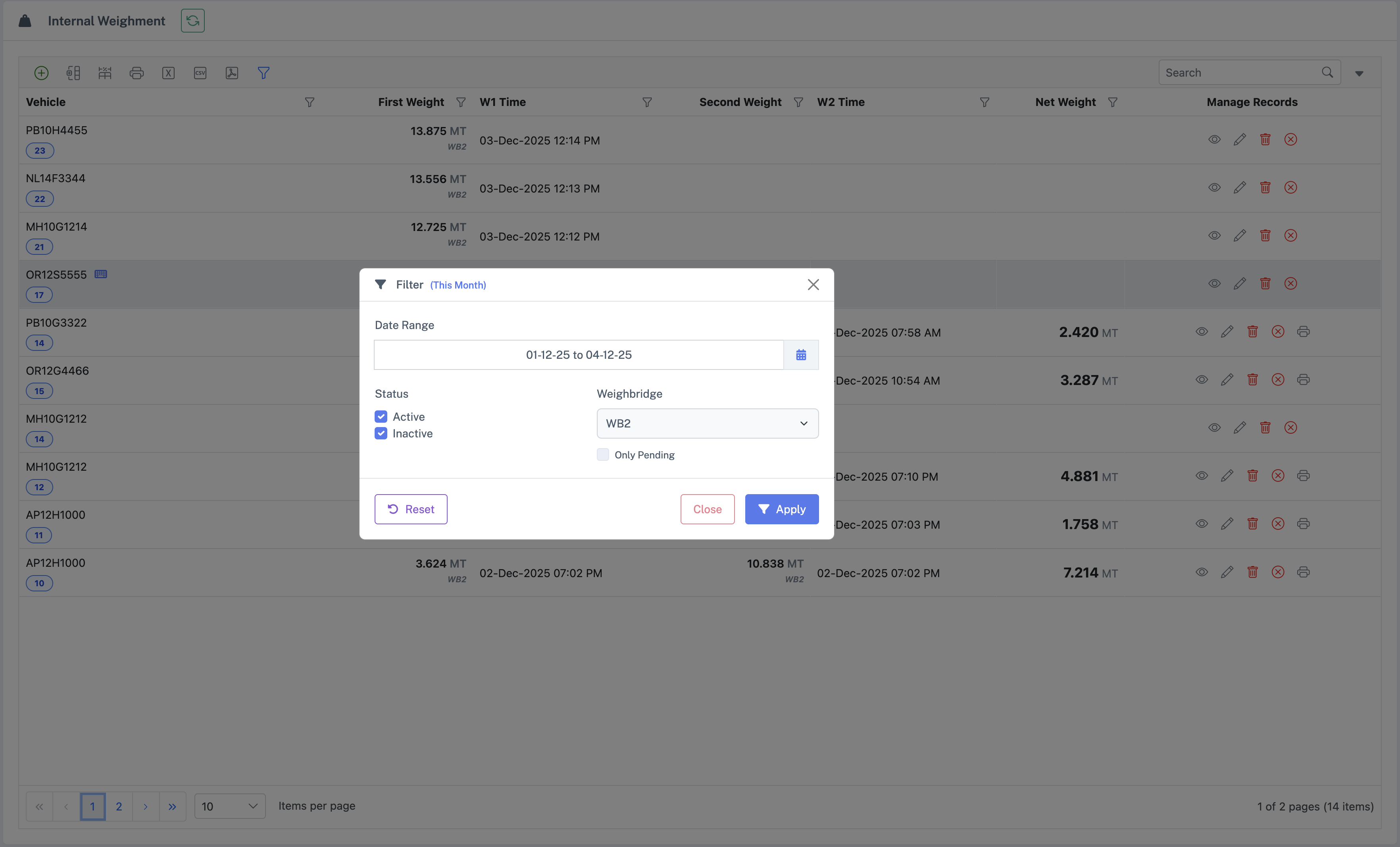This screenshot has width=1400, height=847.
Task: Open the items per page dropdown
Action: pyautogui.click(x=229, y=806)
